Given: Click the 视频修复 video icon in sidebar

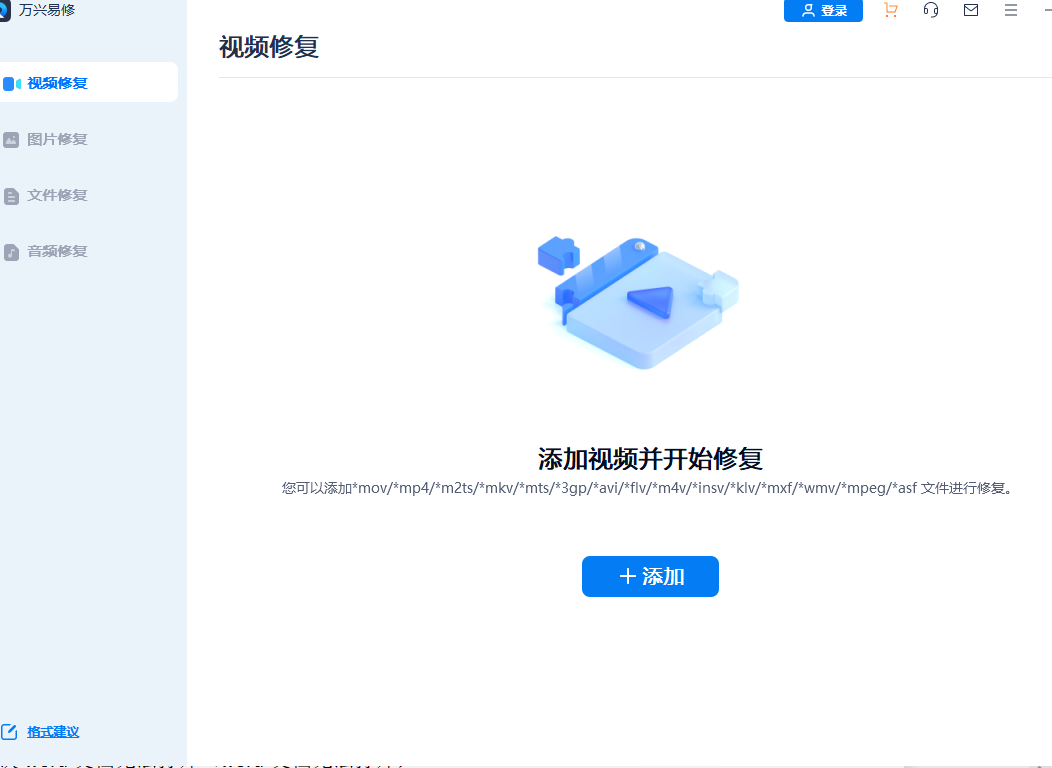Looking at the screenshot, I should point(11,82).
